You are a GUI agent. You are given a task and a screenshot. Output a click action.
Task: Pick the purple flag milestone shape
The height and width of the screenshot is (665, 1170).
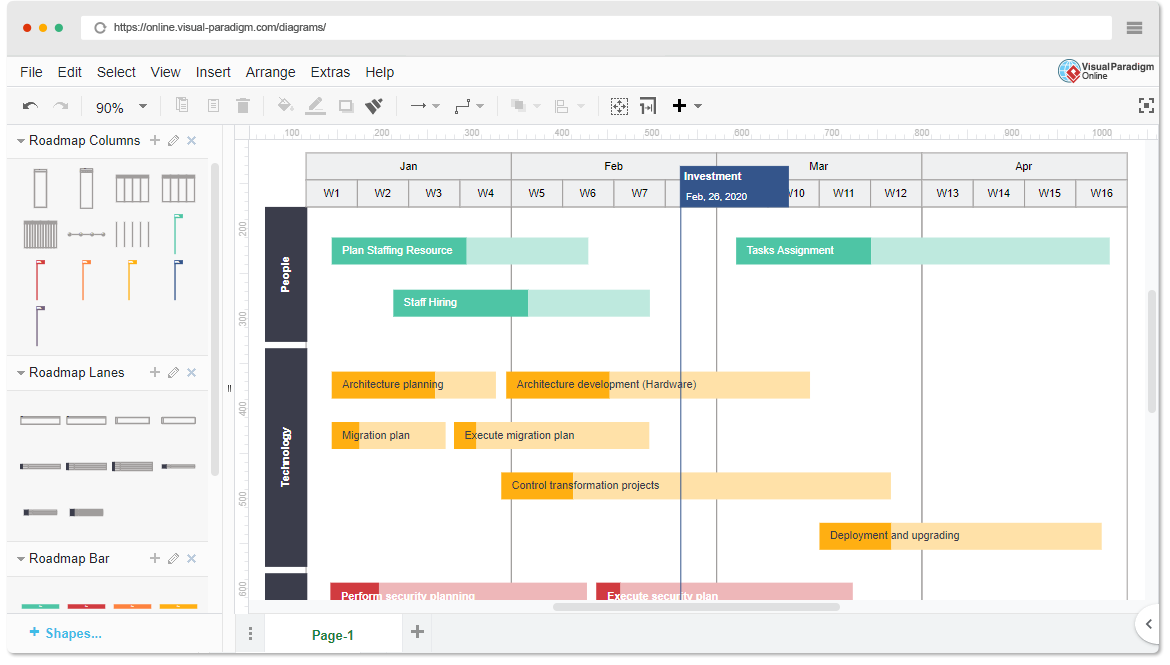pos(40,326)
